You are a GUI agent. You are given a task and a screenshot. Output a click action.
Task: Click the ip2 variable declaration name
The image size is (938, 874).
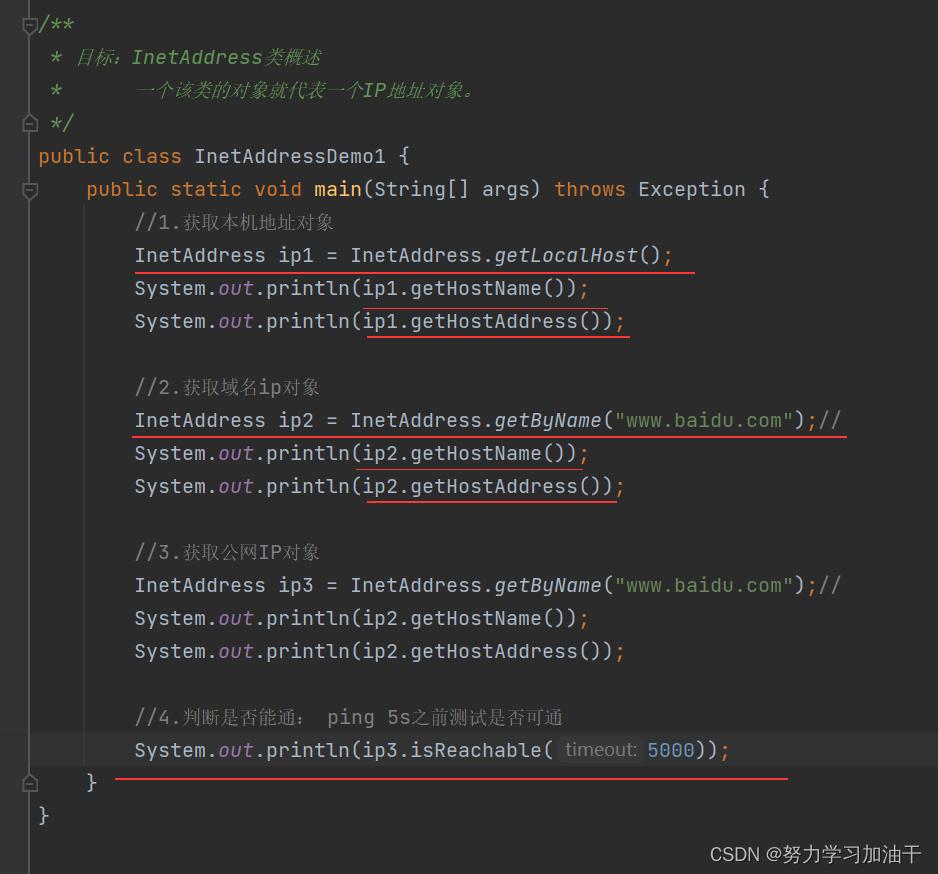pyautogui.click(x=296, y=420)
